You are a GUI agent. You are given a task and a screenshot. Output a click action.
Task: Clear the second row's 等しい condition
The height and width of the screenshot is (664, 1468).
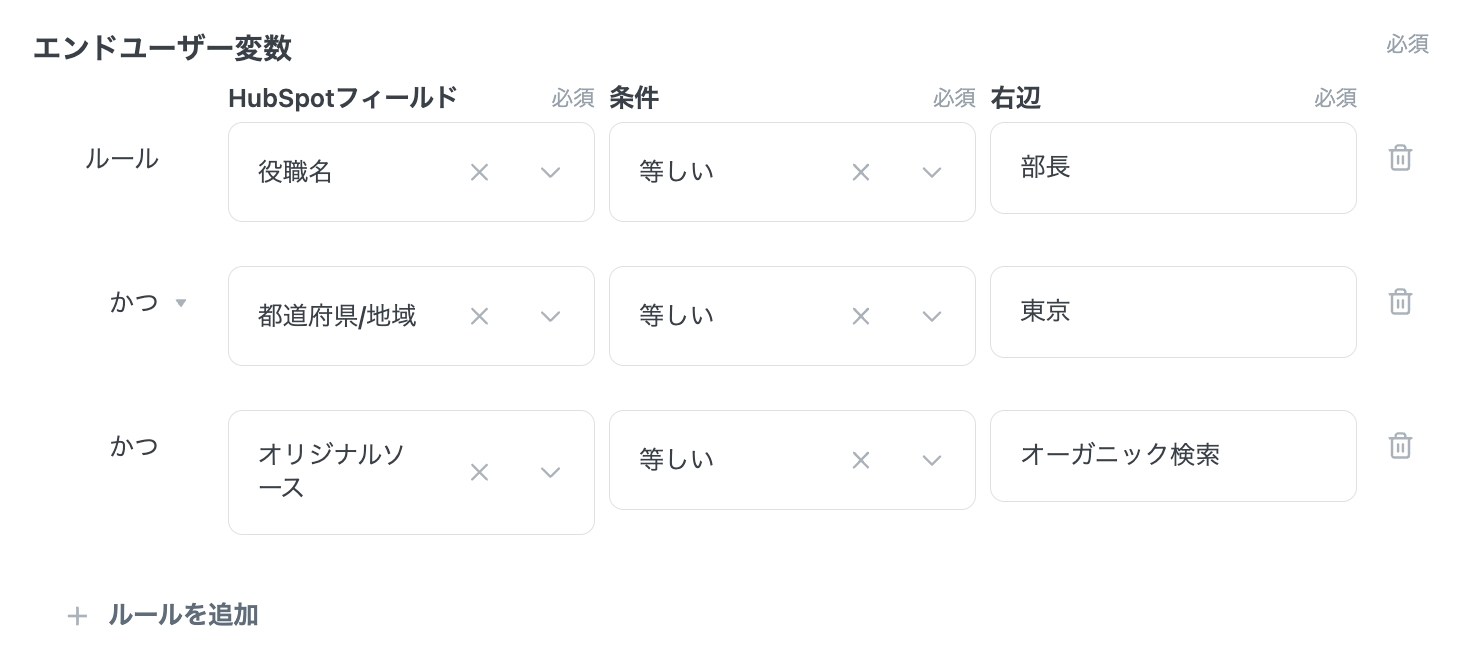pos(860,316)
